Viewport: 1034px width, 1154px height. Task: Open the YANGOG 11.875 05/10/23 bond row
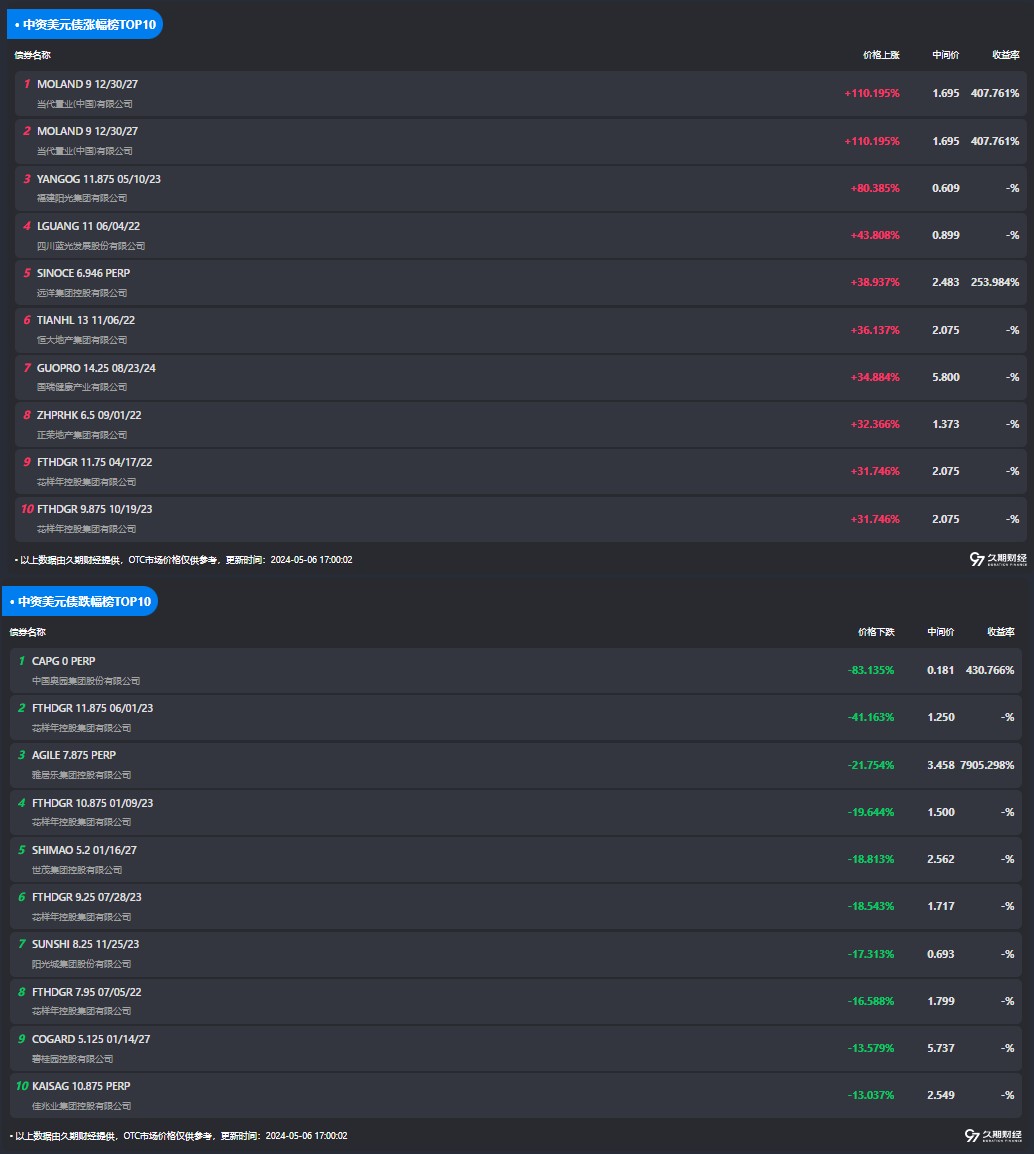(99, 180)
